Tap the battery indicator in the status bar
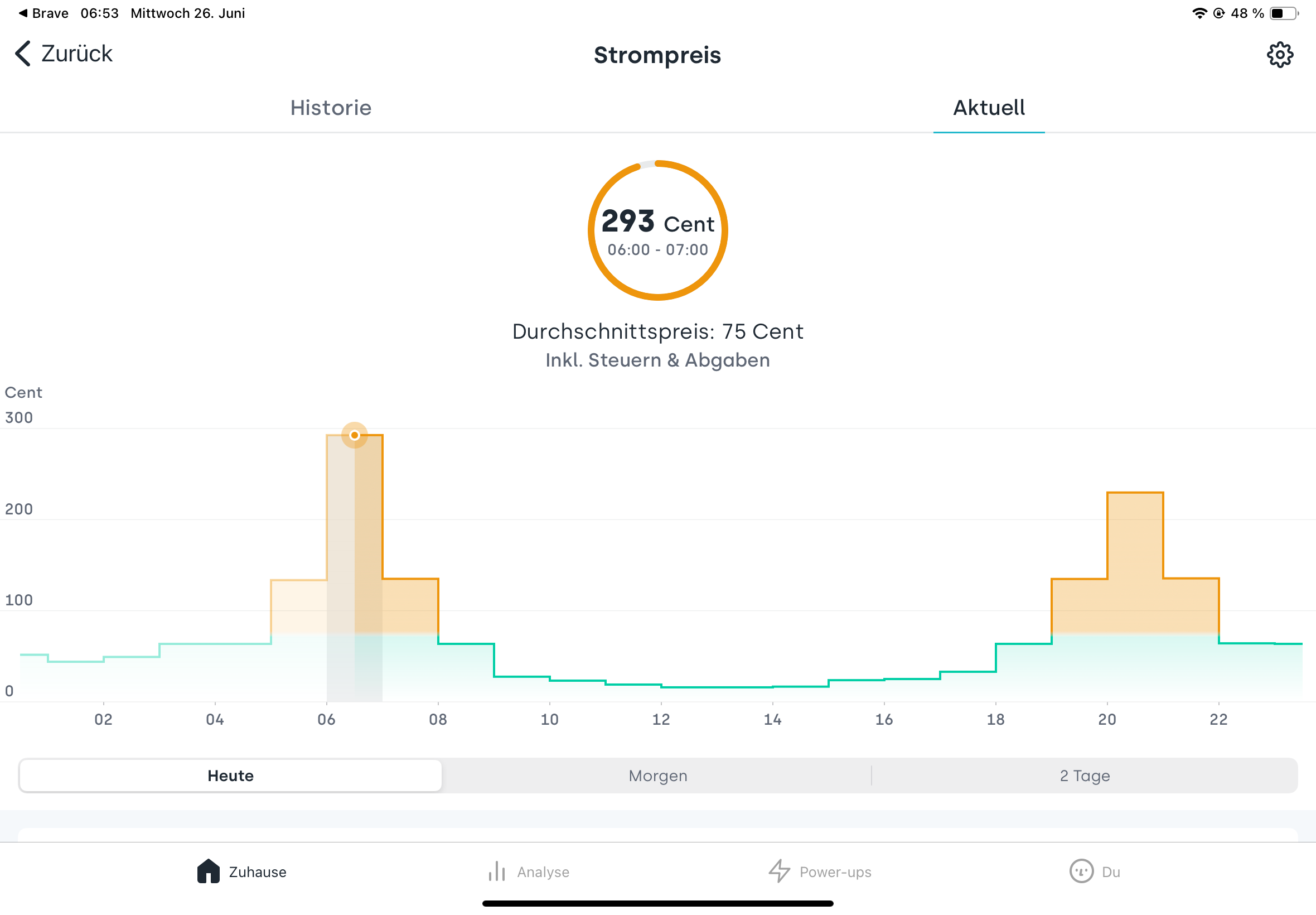The width and height of the screenshot is (1316, 915). click(x=1283, y=13)
